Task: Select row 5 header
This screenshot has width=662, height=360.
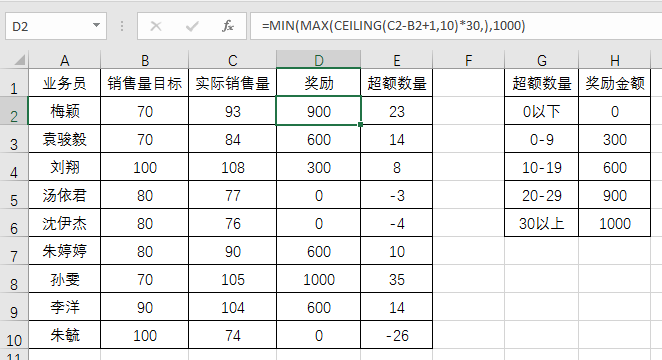Action: 14,195
